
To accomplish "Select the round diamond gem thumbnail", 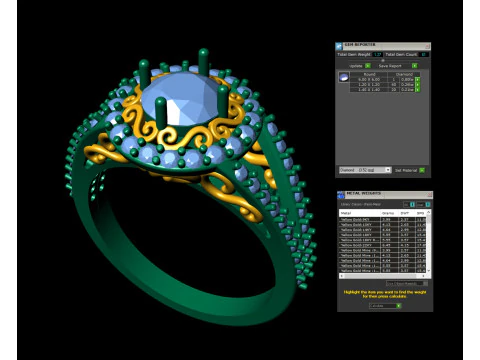I will [344, 77].
